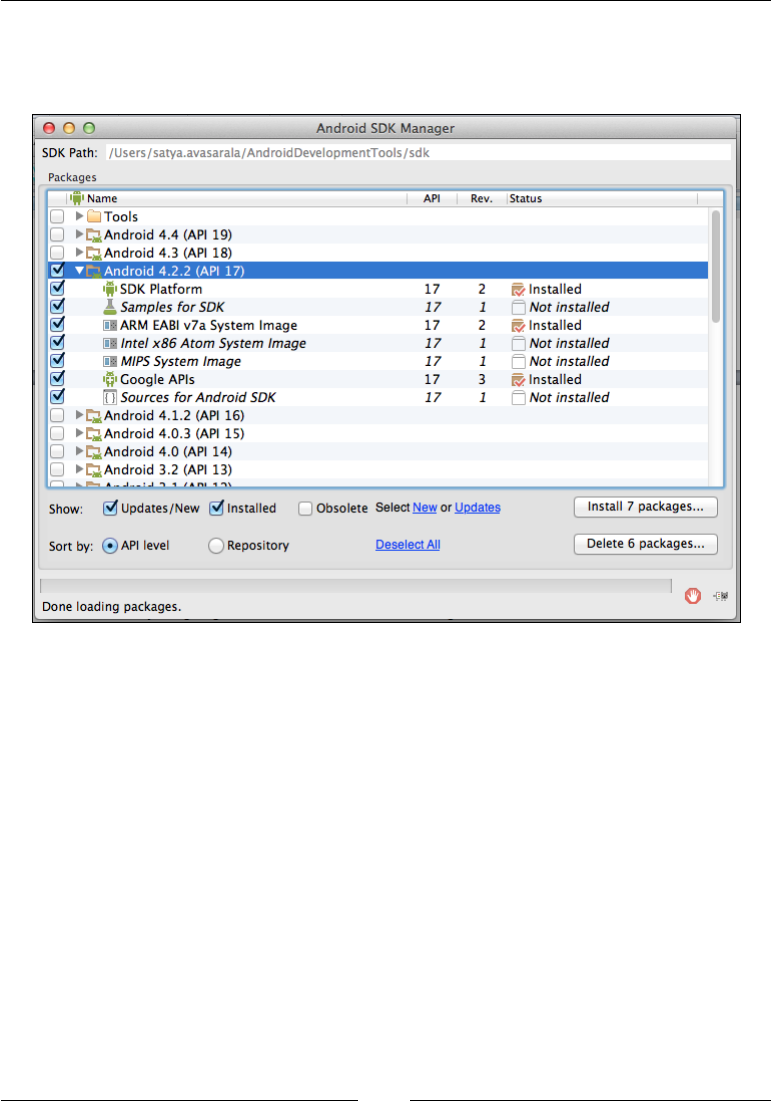Check the Tools checkbox

57,217
